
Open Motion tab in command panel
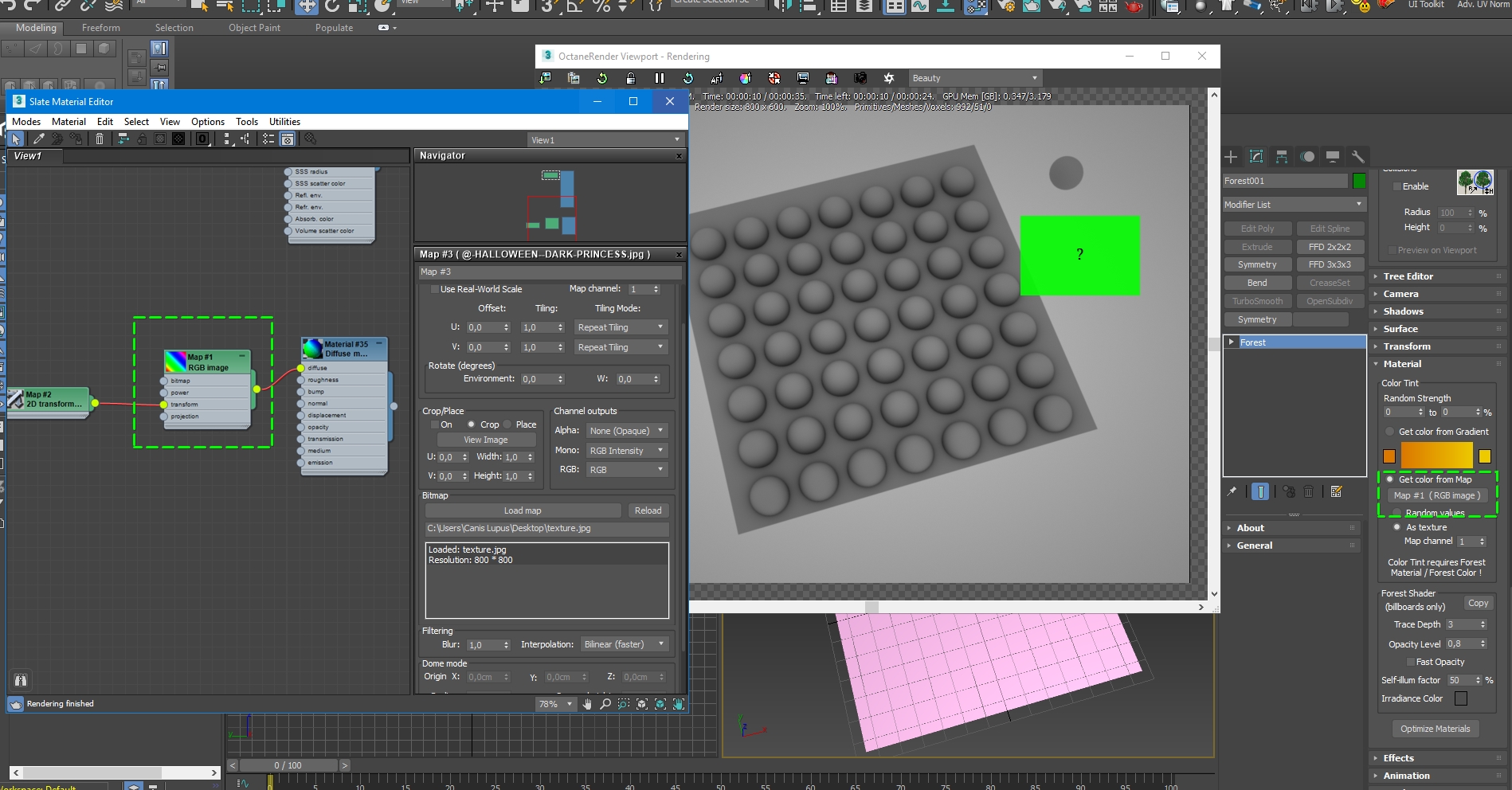(1307, 157)
